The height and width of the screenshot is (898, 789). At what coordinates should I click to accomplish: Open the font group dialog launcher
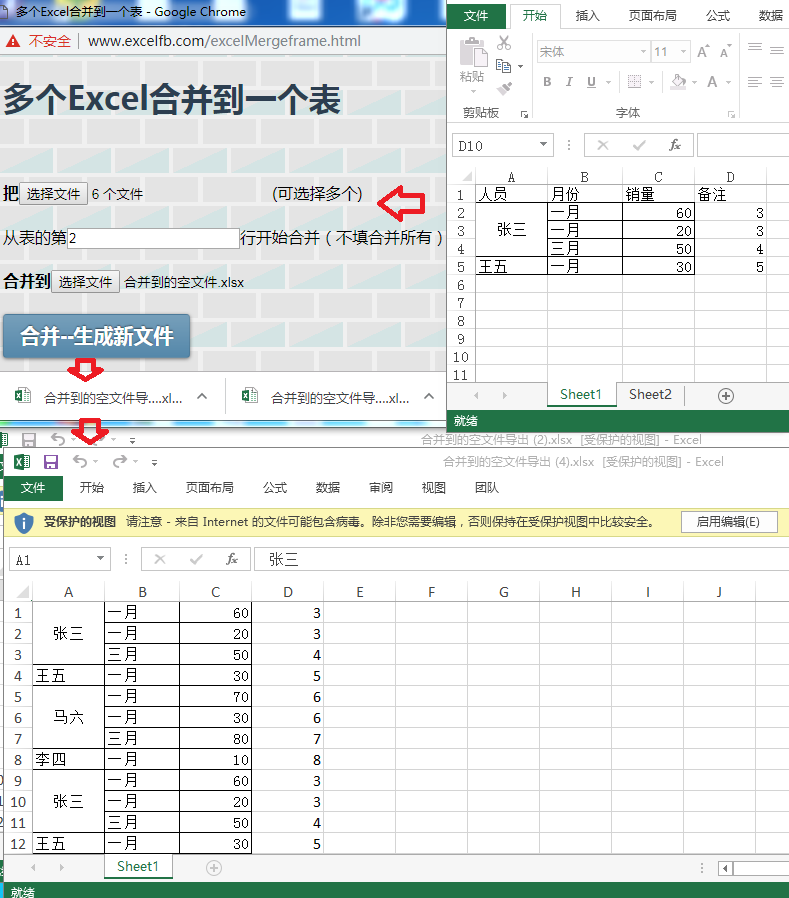[731, 115]
